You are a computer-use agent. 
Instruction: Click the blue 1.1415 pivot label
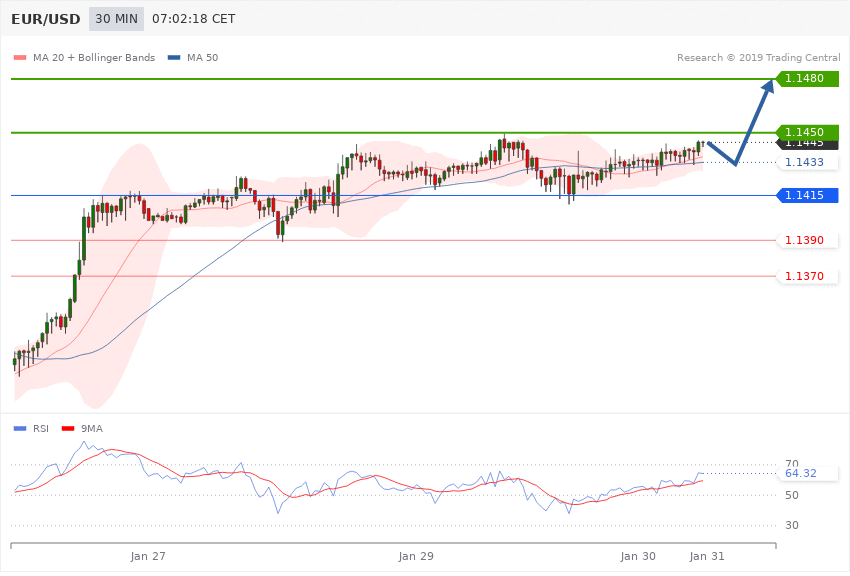(807, 195)
